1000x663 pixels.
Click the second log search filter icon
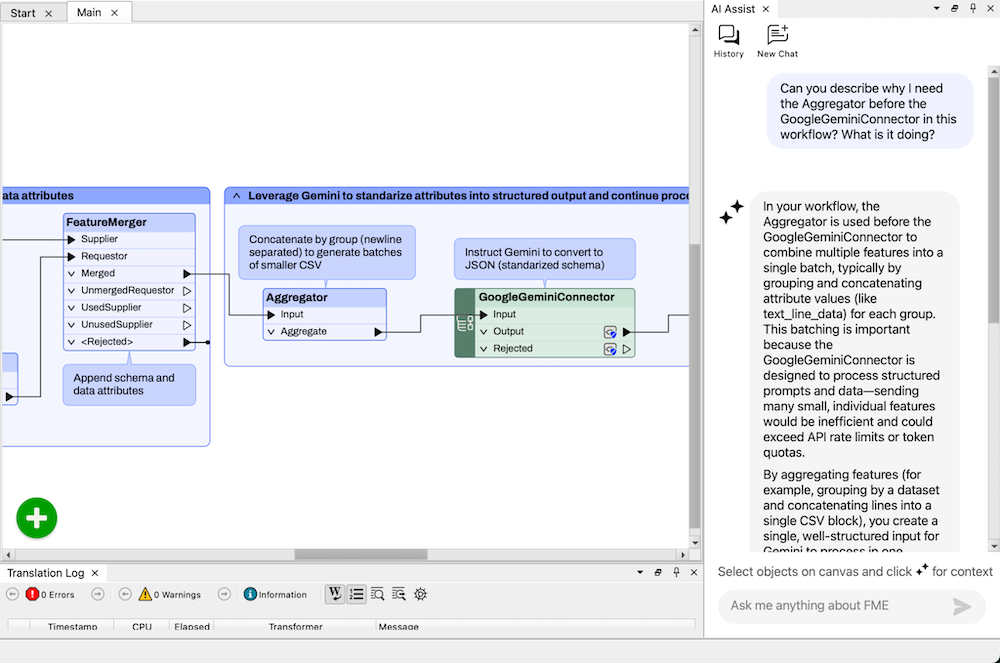(x=399, y=594)
